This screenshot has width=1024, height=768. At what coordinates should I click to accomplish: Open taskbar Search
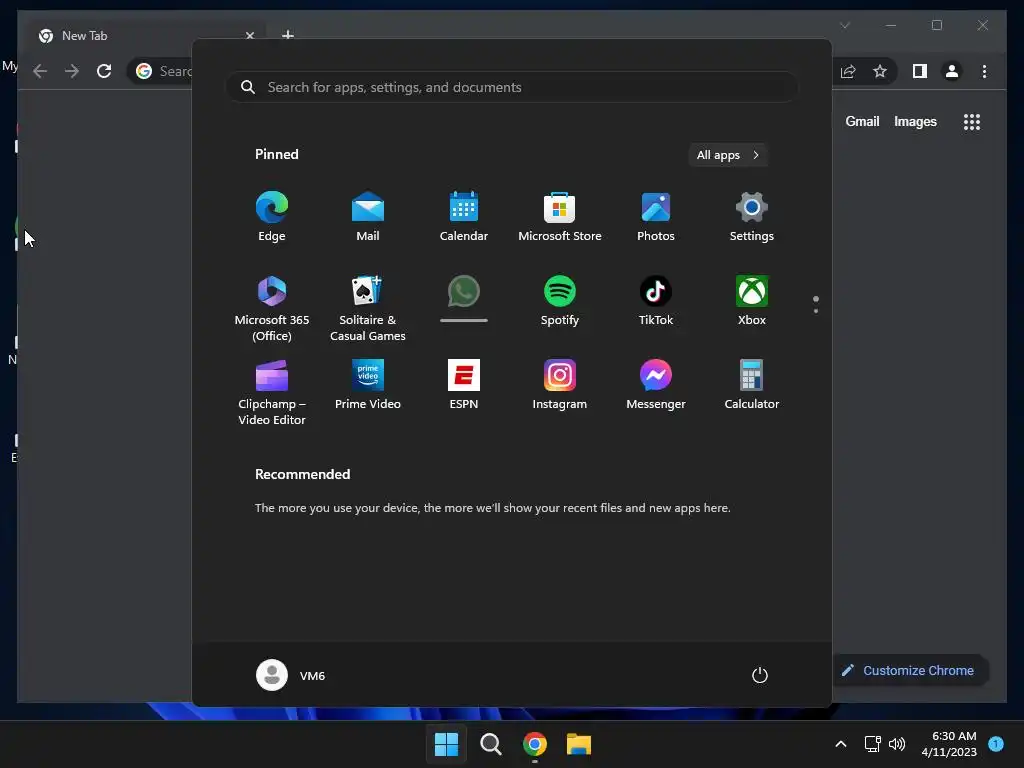tap(490, 744)
